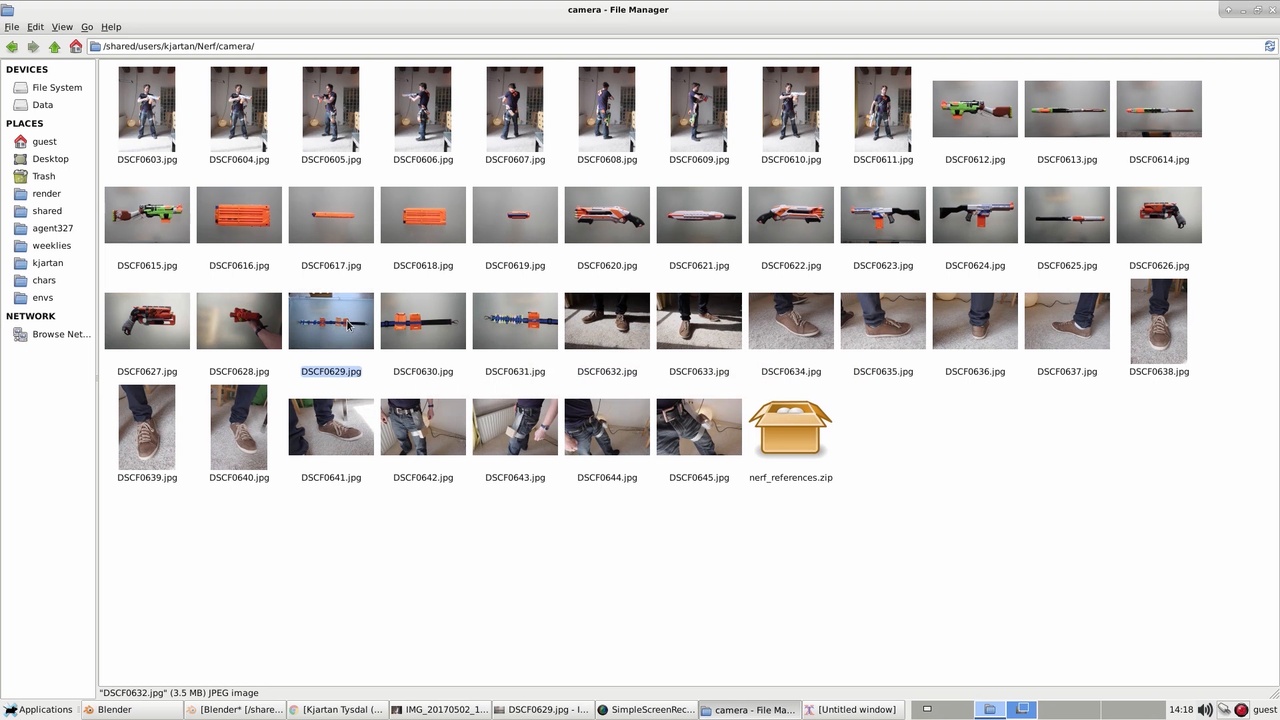This screenshot has width=1280, height=720.
Task: Navigate to parent folder with up arrow
Action: (54, 46)
